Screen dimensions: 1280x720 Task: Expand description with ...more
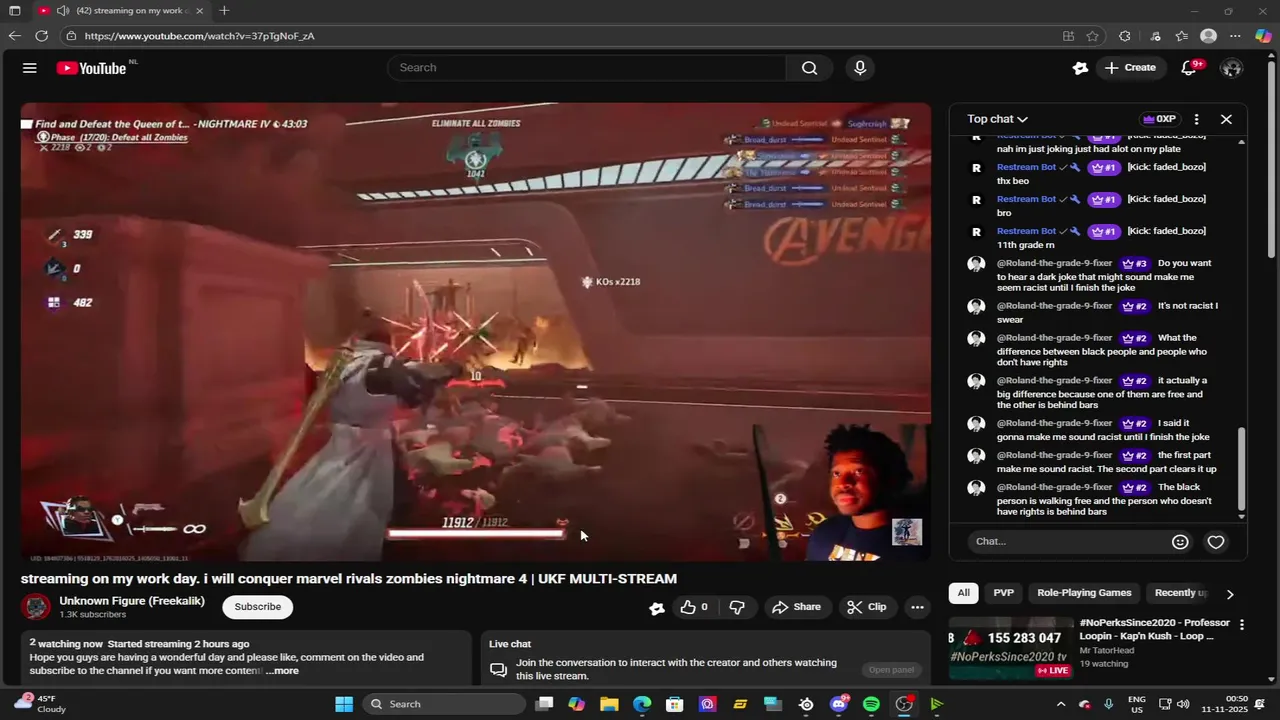[x=282, y=671]
